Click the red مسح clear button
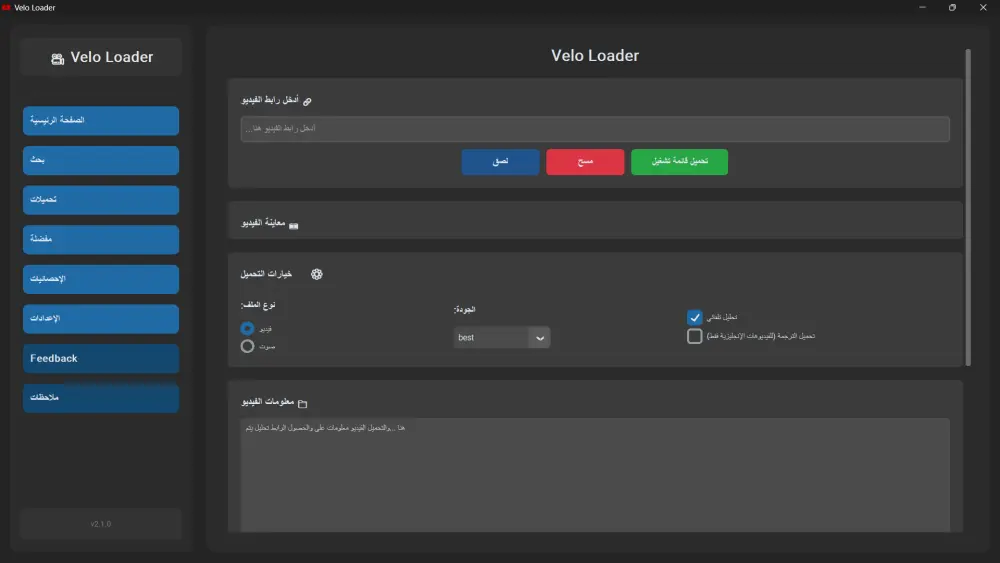 click(585, 161)
